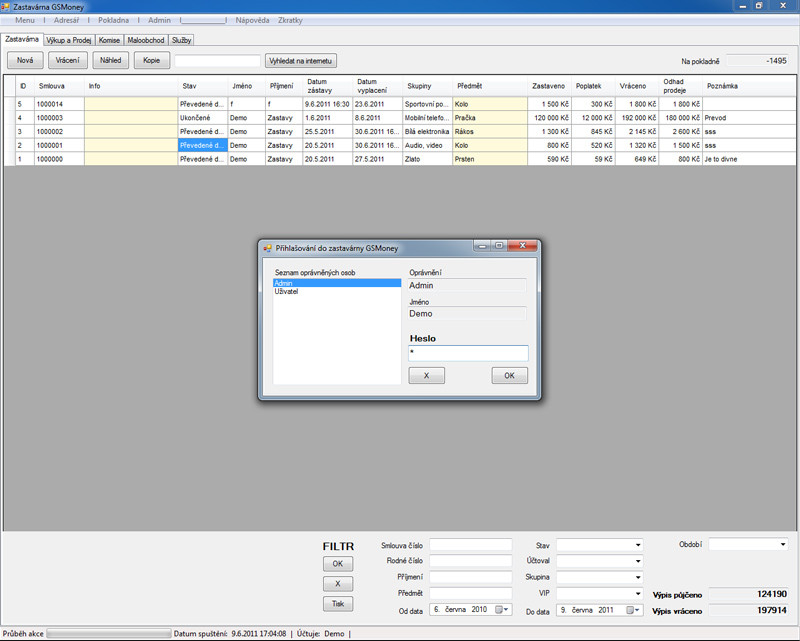This screenshot has height=641, width=800.
Task: Expand the Období dropdown
Action: 783,545
